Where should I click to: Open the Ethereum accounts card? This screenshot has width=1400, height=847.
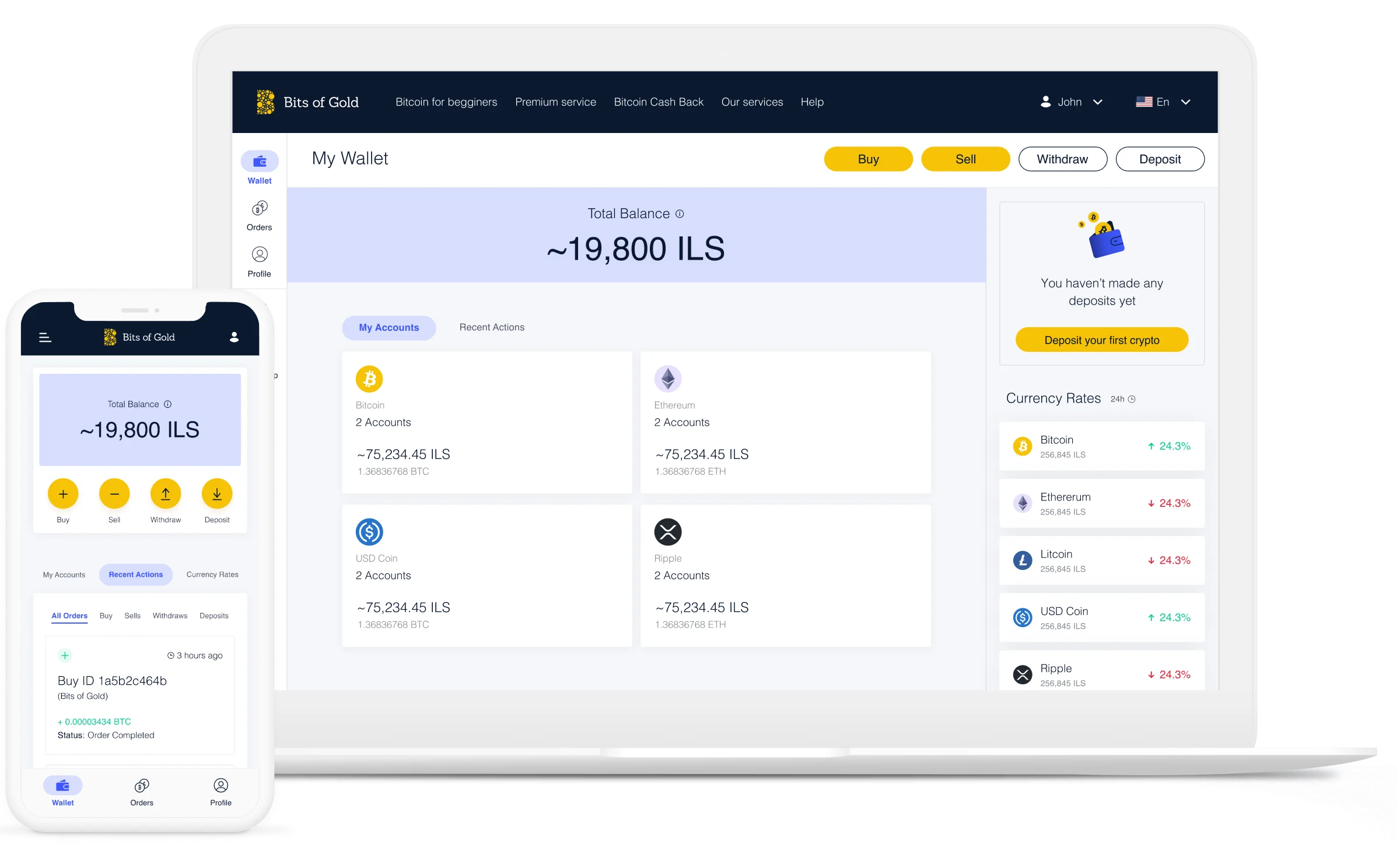coord(785,422)
